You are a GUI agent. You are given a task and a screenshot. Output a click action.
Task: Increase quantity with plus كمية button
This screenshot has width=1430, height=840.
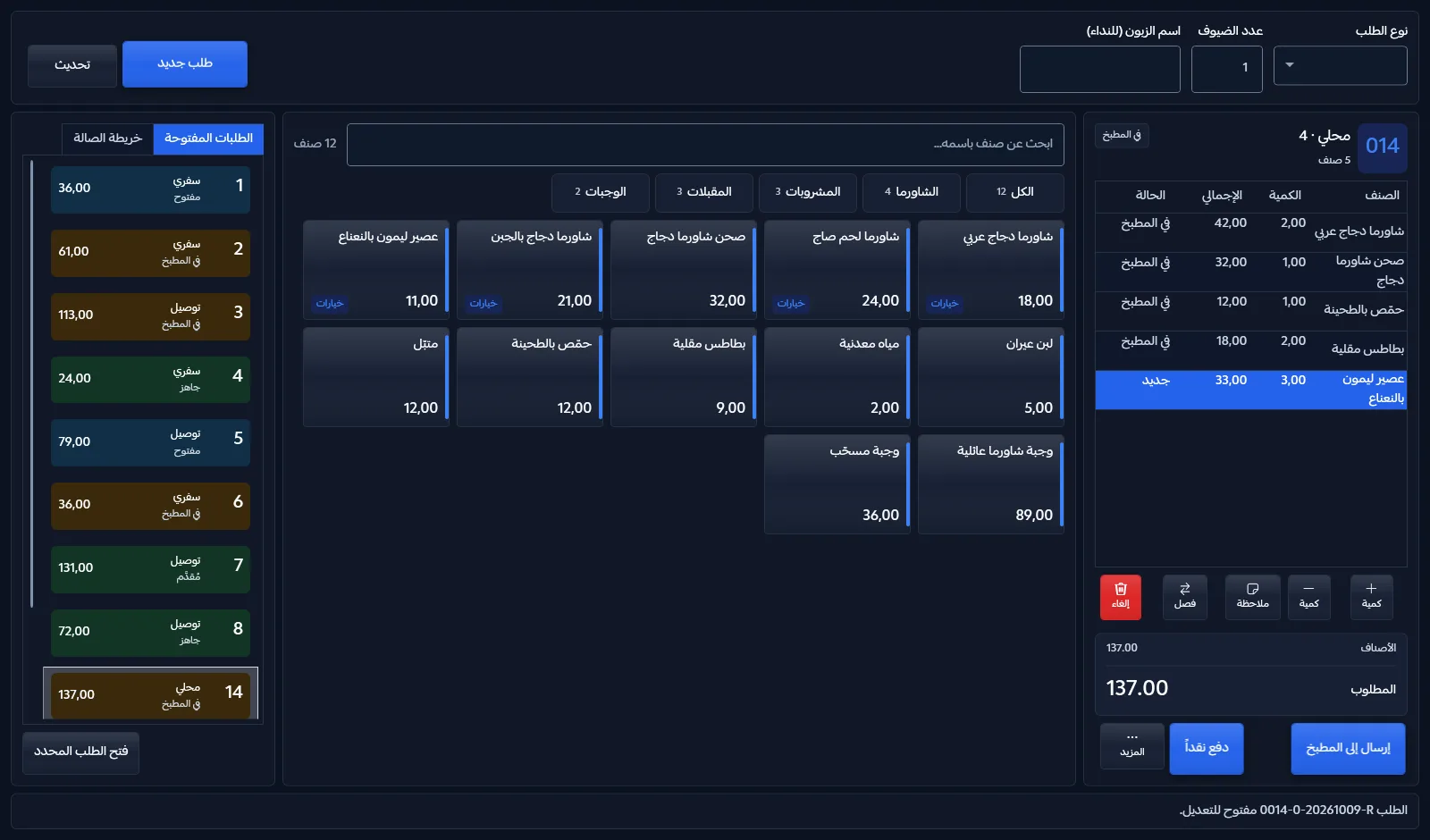1371,597
